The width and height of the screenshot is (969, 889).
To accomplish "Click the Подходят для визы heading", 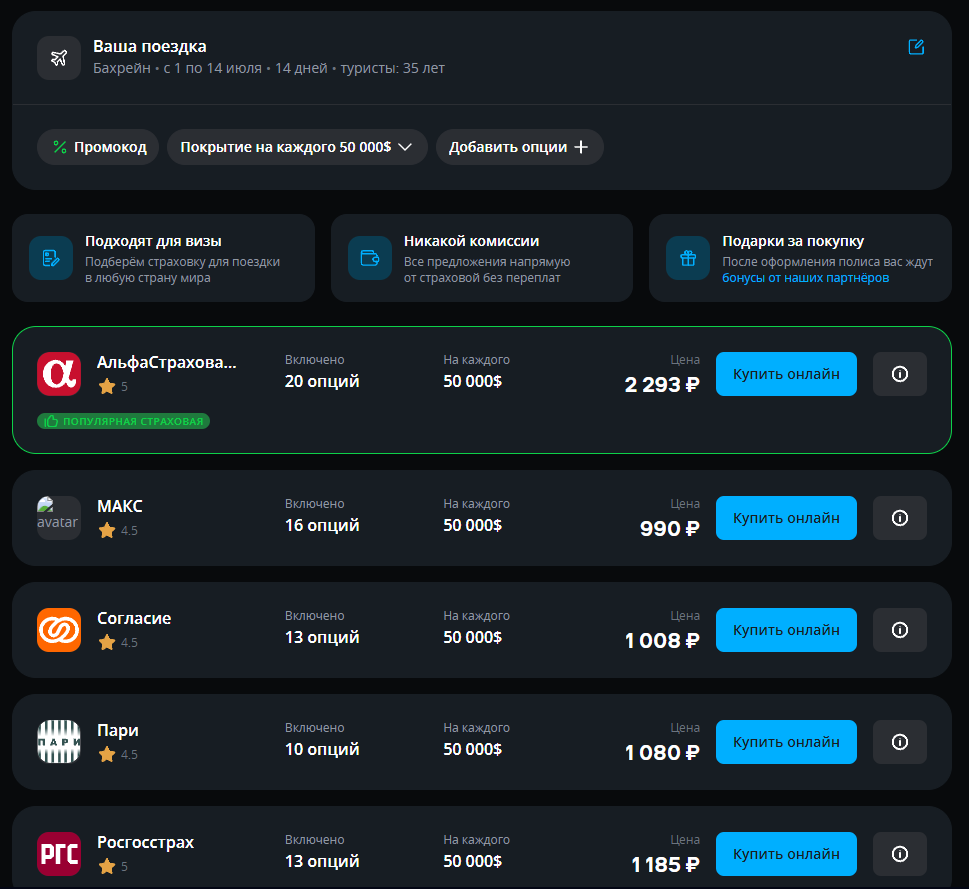I will 153,242.
